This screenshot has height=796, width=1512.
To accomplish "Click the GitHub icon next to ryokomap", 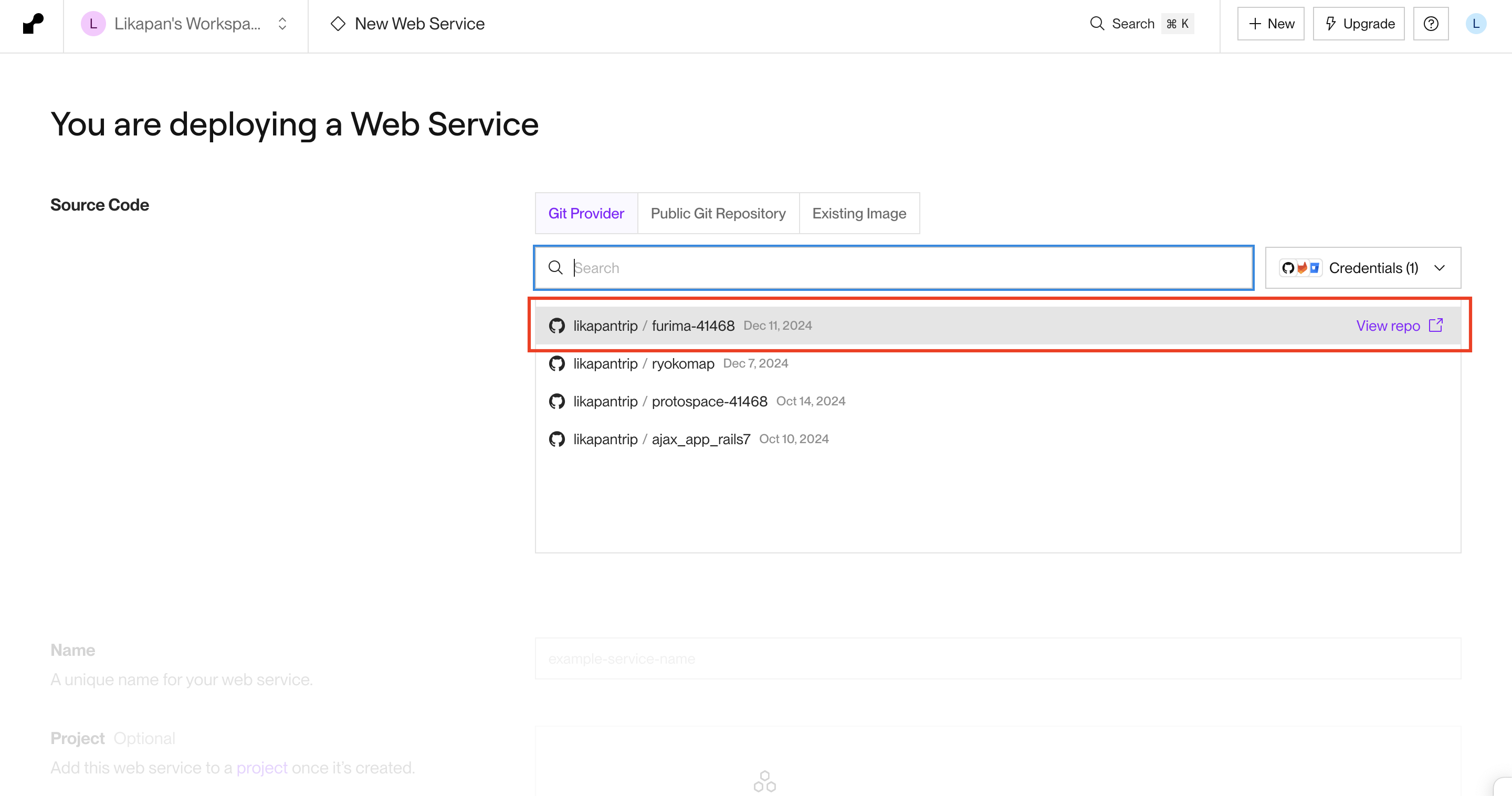I will click(x=556, y=363).
